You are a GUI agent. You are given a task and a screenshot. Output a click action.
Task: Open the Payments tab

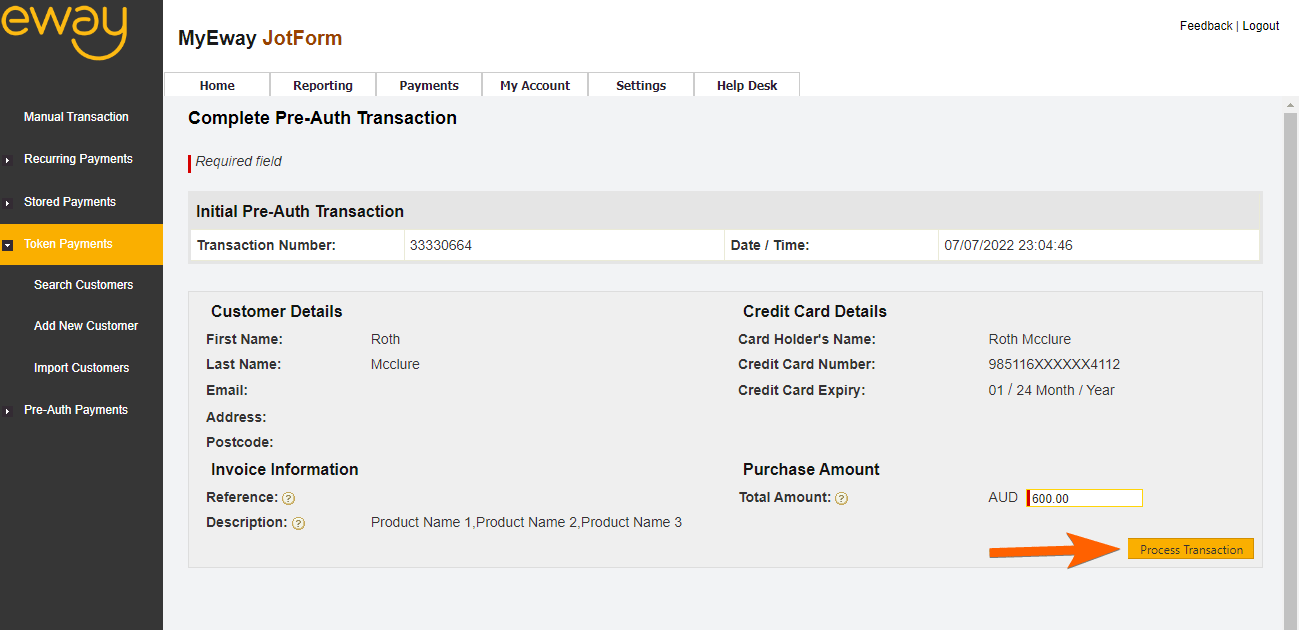coord(429,85)
